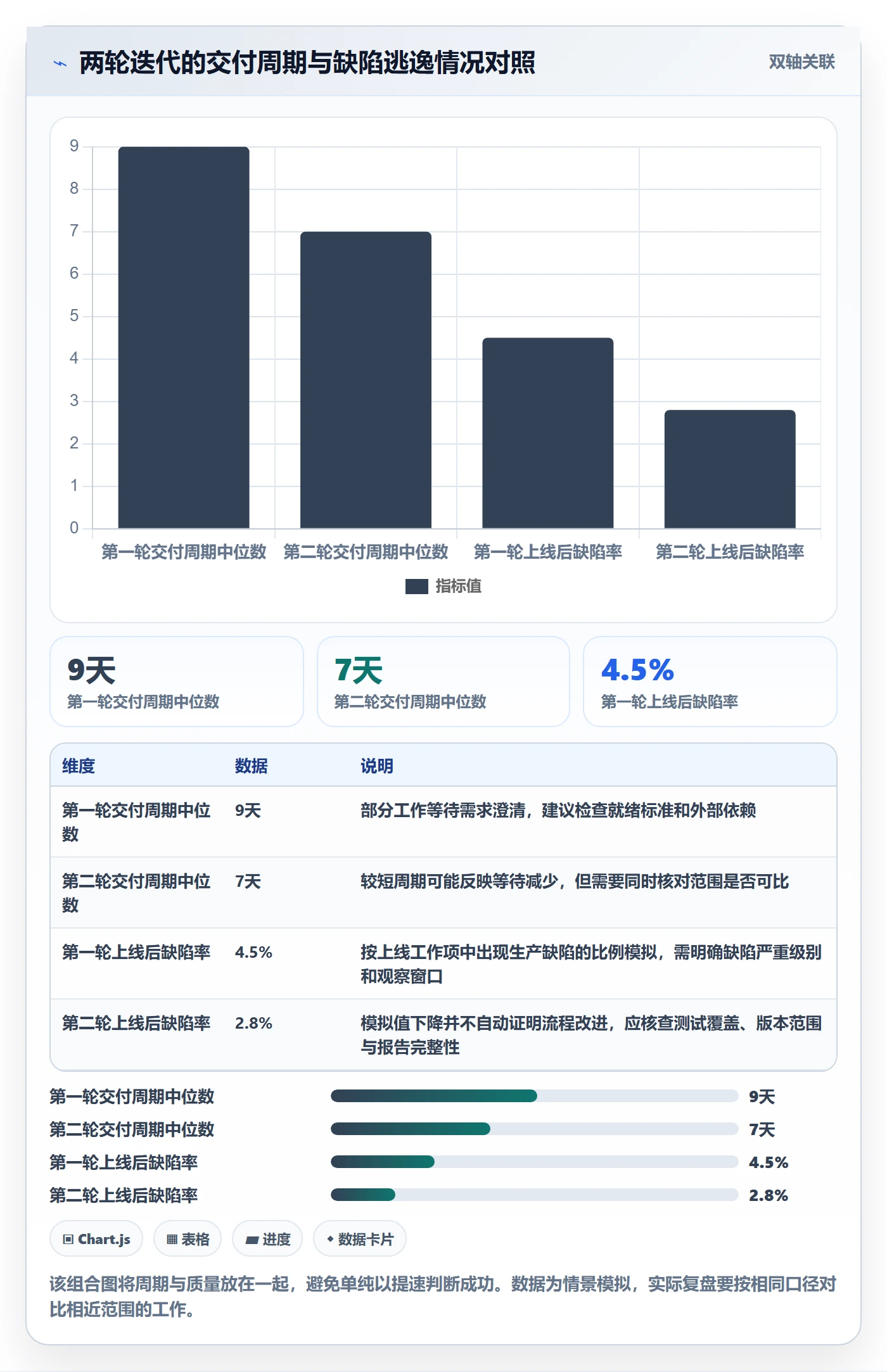This screenshot has width=887, height=1372.
Task: Click the bar for 第二轮上线后缺陷率
Action: pos(730,469)
